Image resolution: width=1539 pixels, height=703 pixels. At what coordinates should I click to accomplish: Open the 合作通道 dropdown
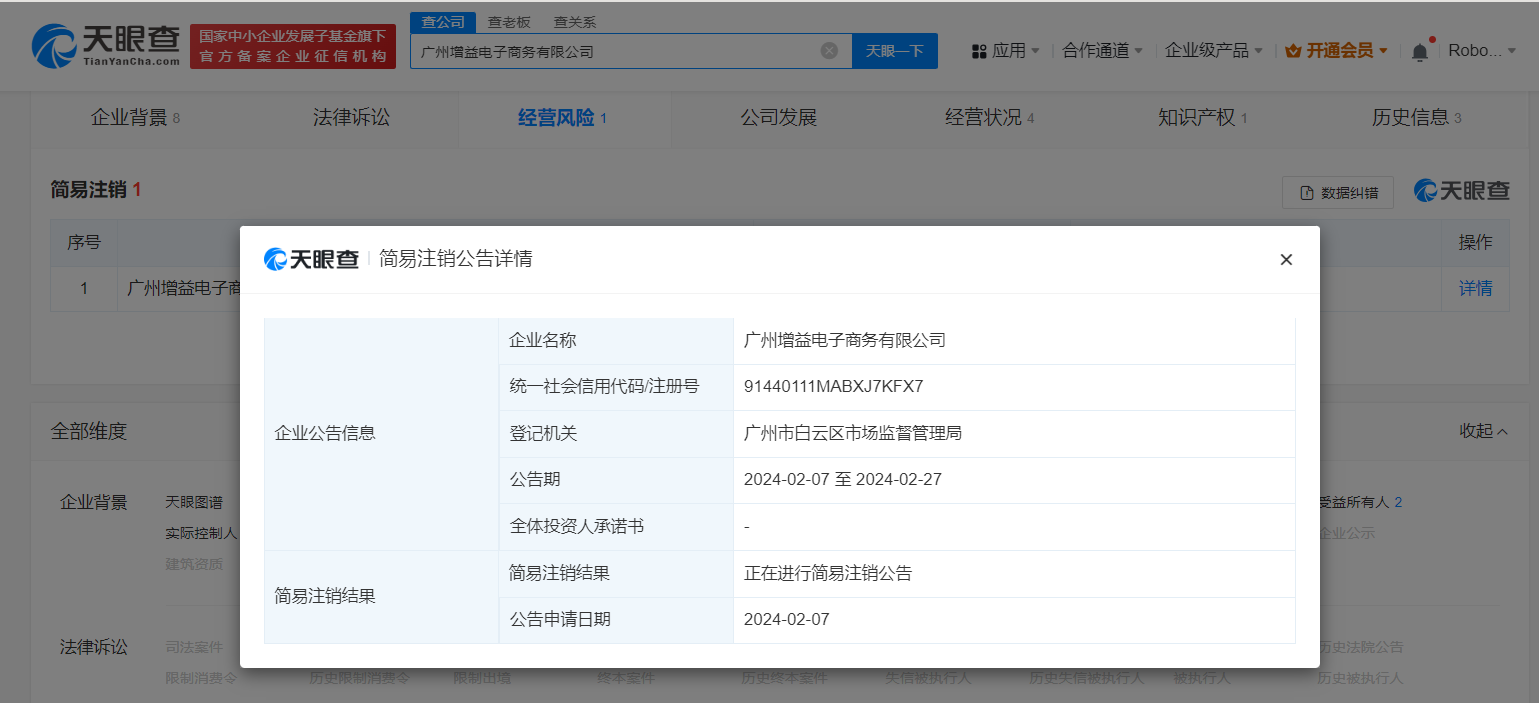point(1102,51)
